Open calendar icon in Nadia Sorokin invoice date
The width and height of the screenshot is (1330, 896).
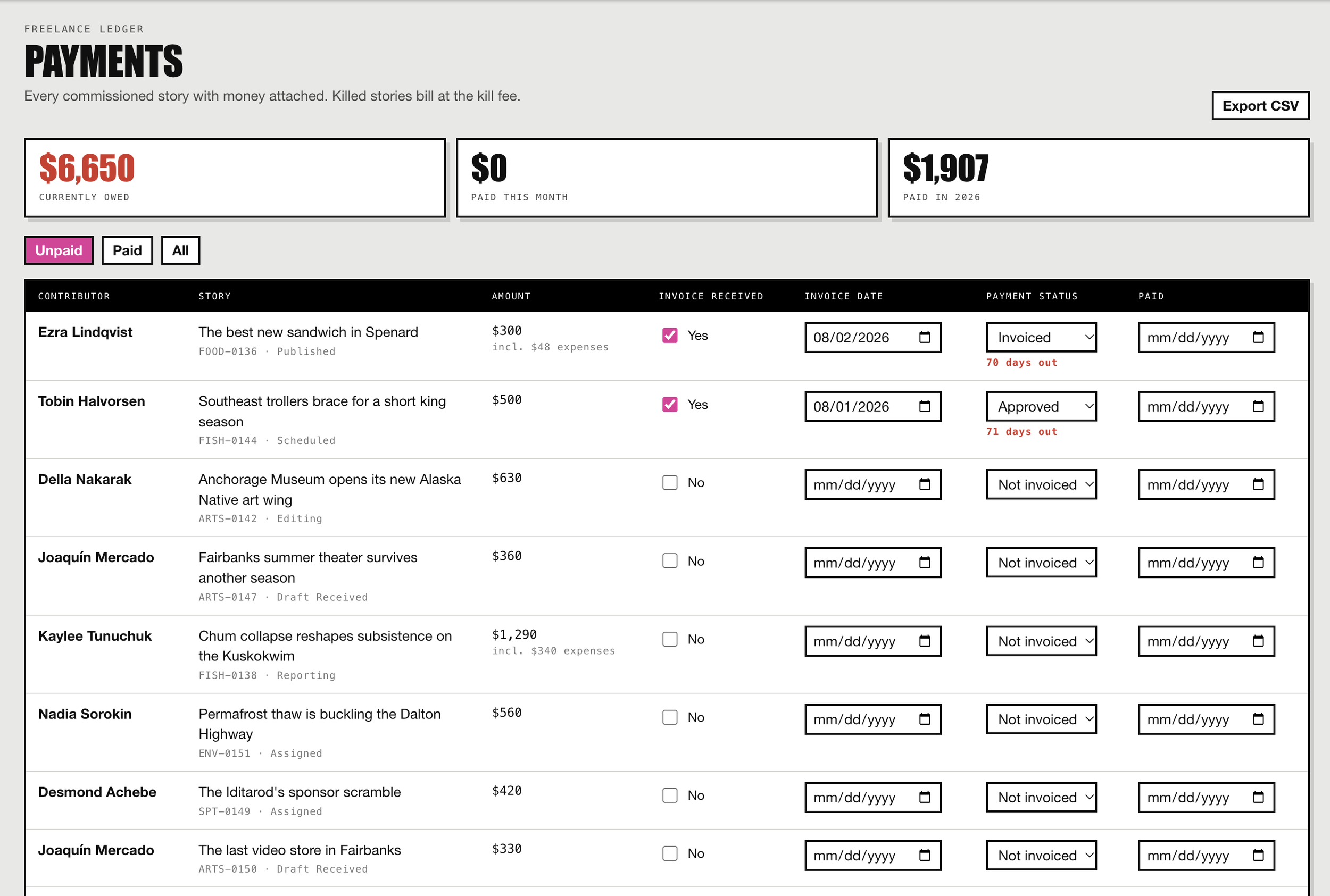point(924,719)
